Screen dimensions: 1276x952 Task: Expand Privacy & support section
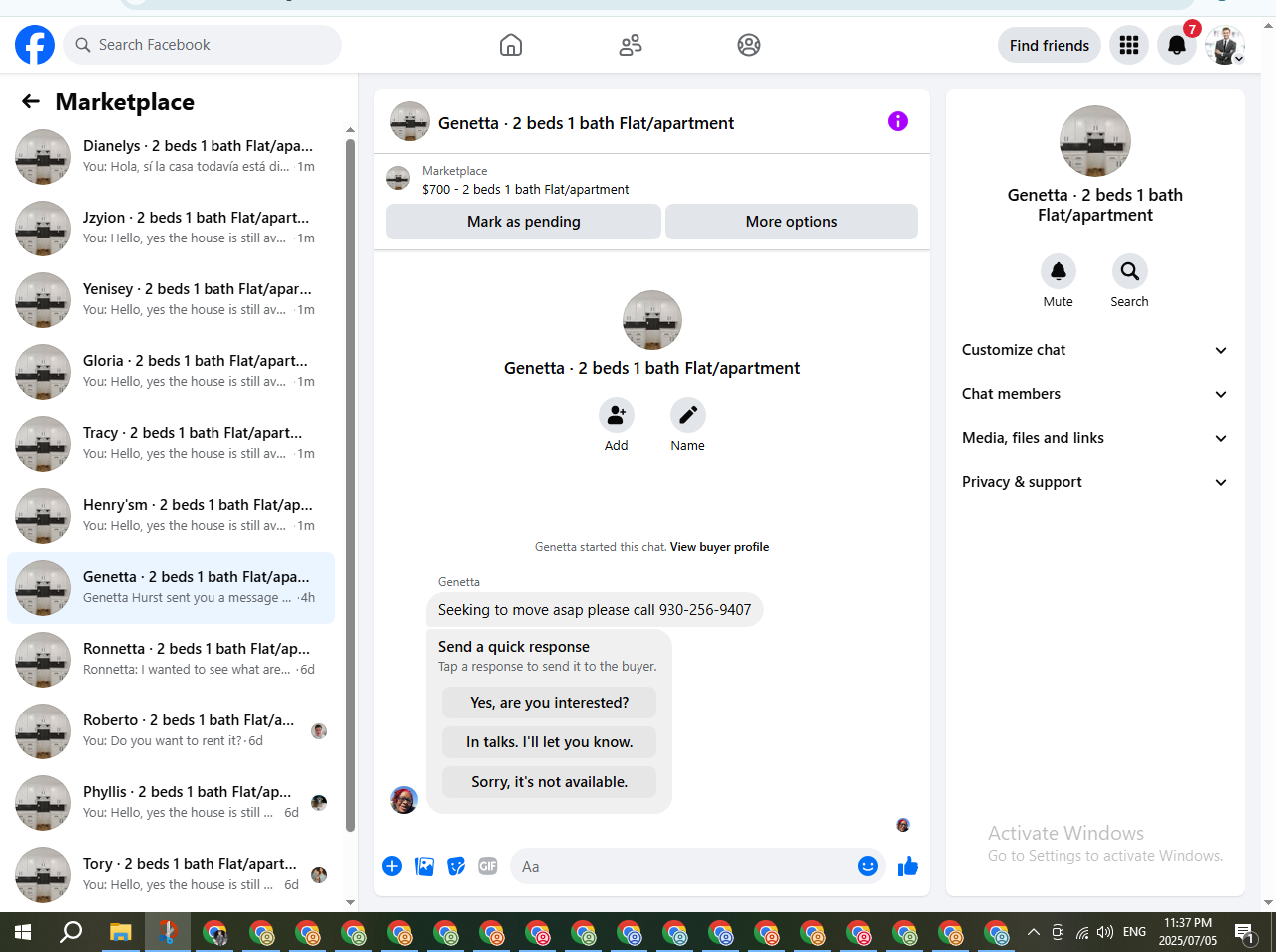(x=1094, y=482)
